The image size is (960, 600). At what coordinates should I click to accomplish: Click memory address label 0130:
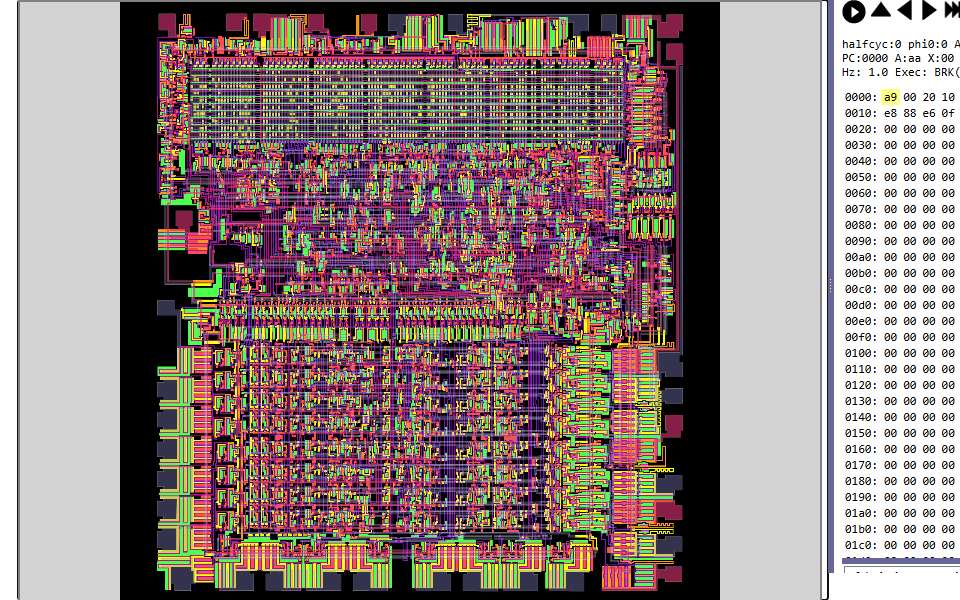click(x=861, y=401)
